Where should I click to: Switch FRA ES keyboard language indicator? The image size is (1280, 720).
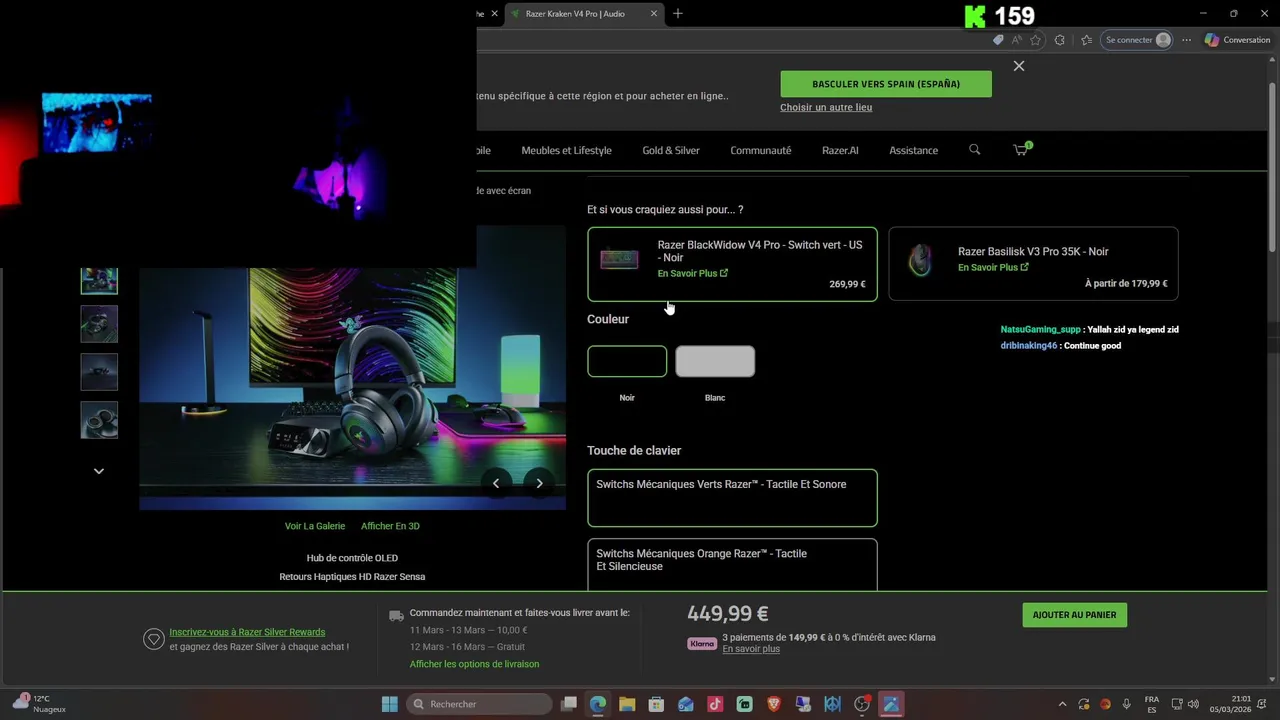[1152, 704]
